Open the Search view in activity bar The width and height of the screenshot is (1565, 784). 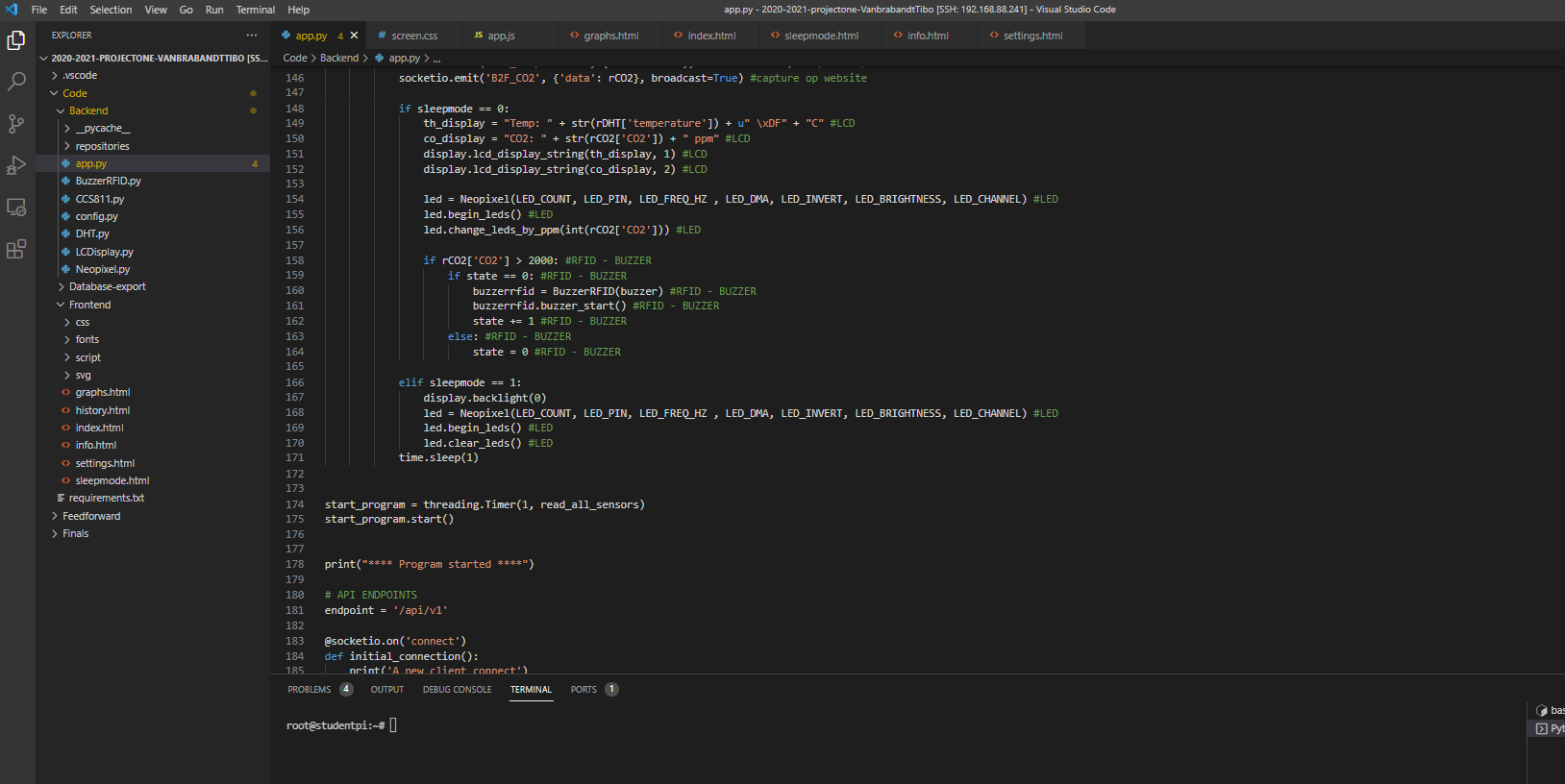(x=16, y=82)
